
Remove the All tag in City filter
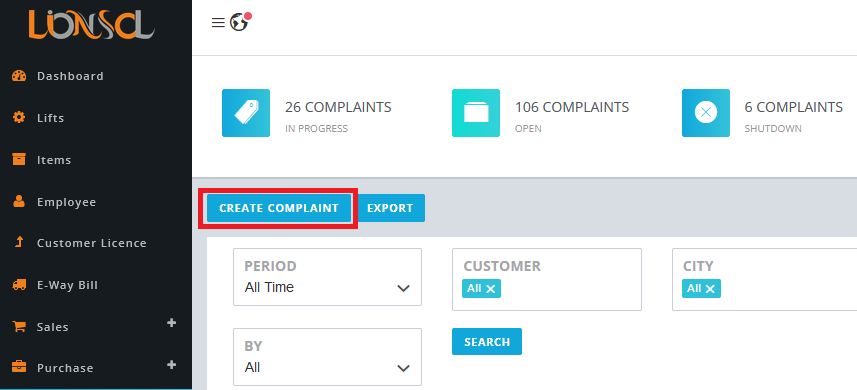710,289
